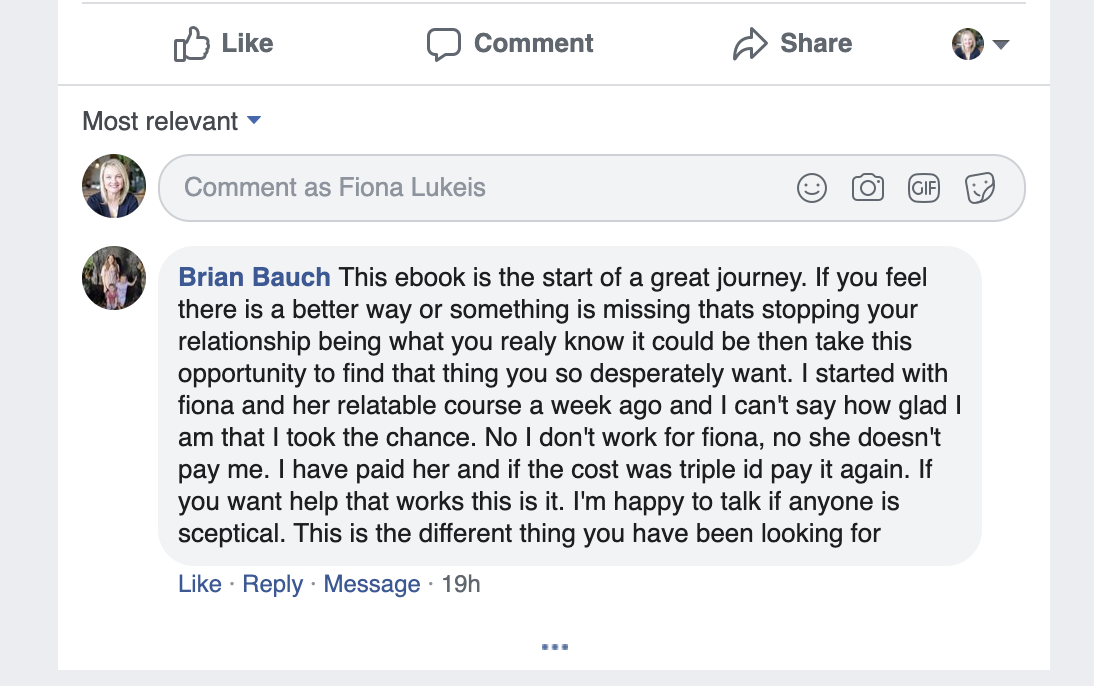Click Brian Bauch's commenter profile photo
The width and height of the screenshot is (1094, 686).
click(113, 278)
